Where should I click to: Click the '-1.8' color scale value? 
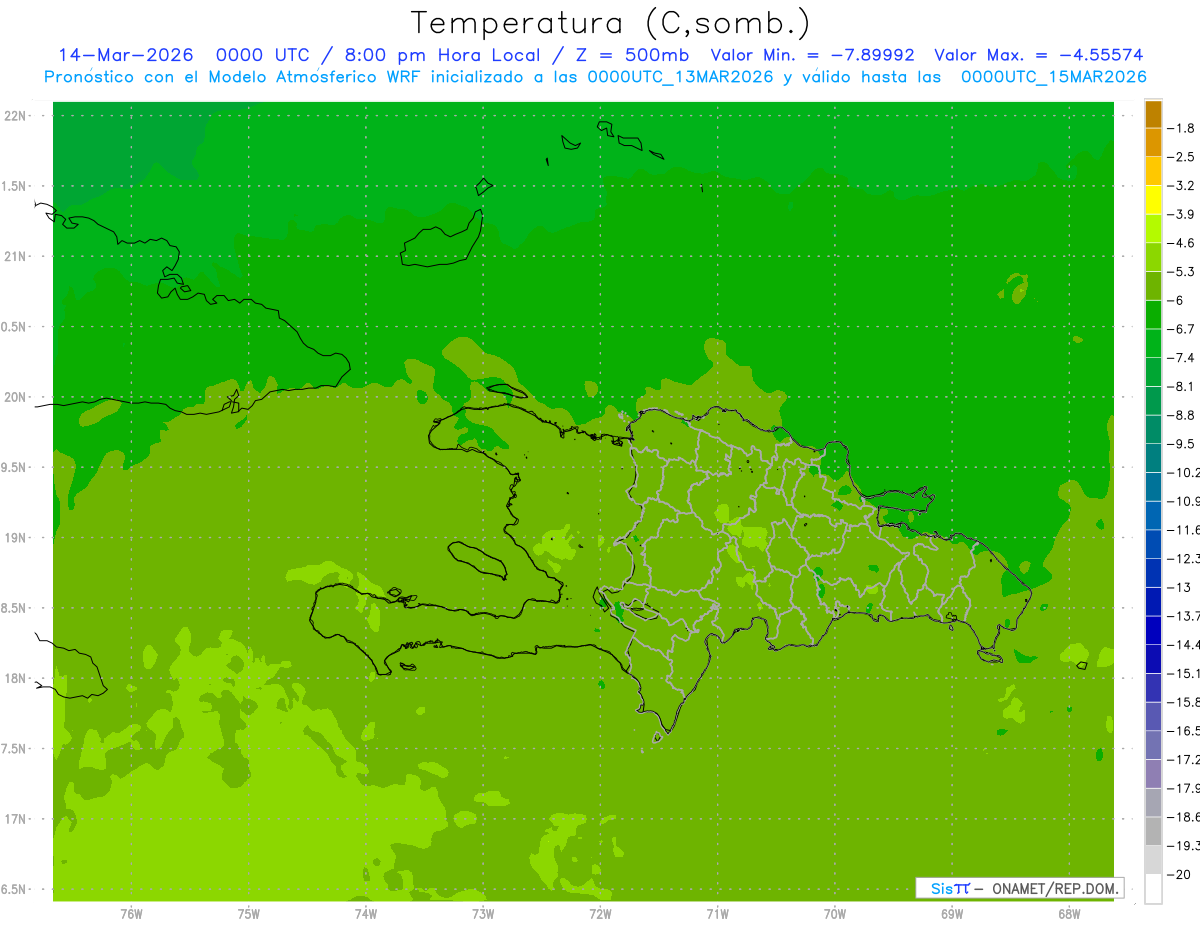(1181, 128)
